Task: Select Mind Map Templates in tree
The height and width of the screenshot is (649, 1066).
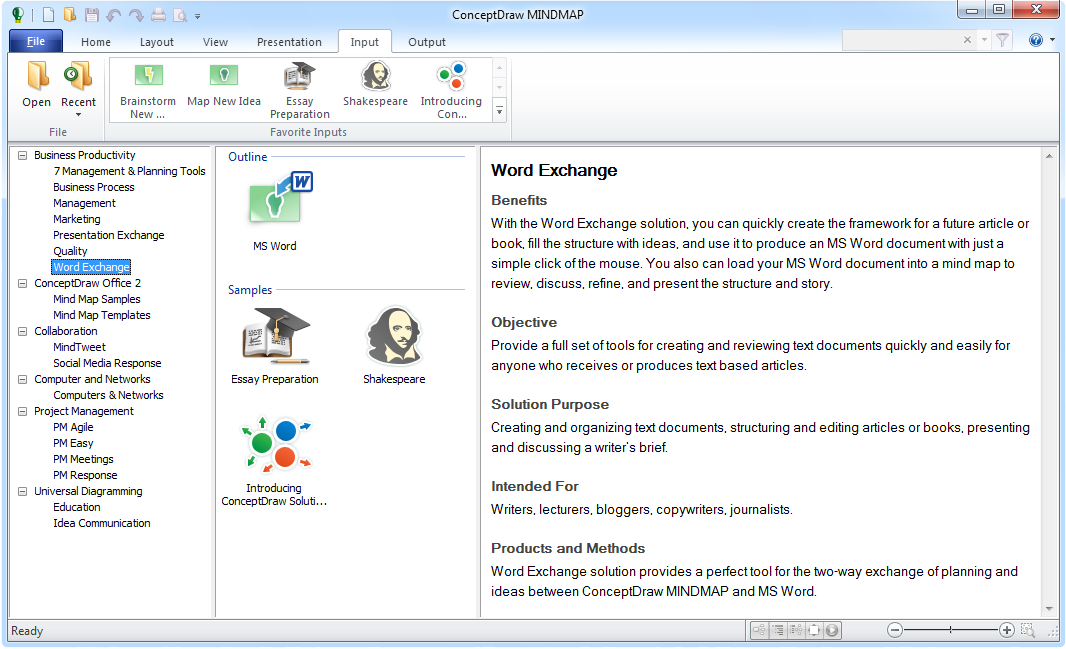Action: (x=102, y=315)
